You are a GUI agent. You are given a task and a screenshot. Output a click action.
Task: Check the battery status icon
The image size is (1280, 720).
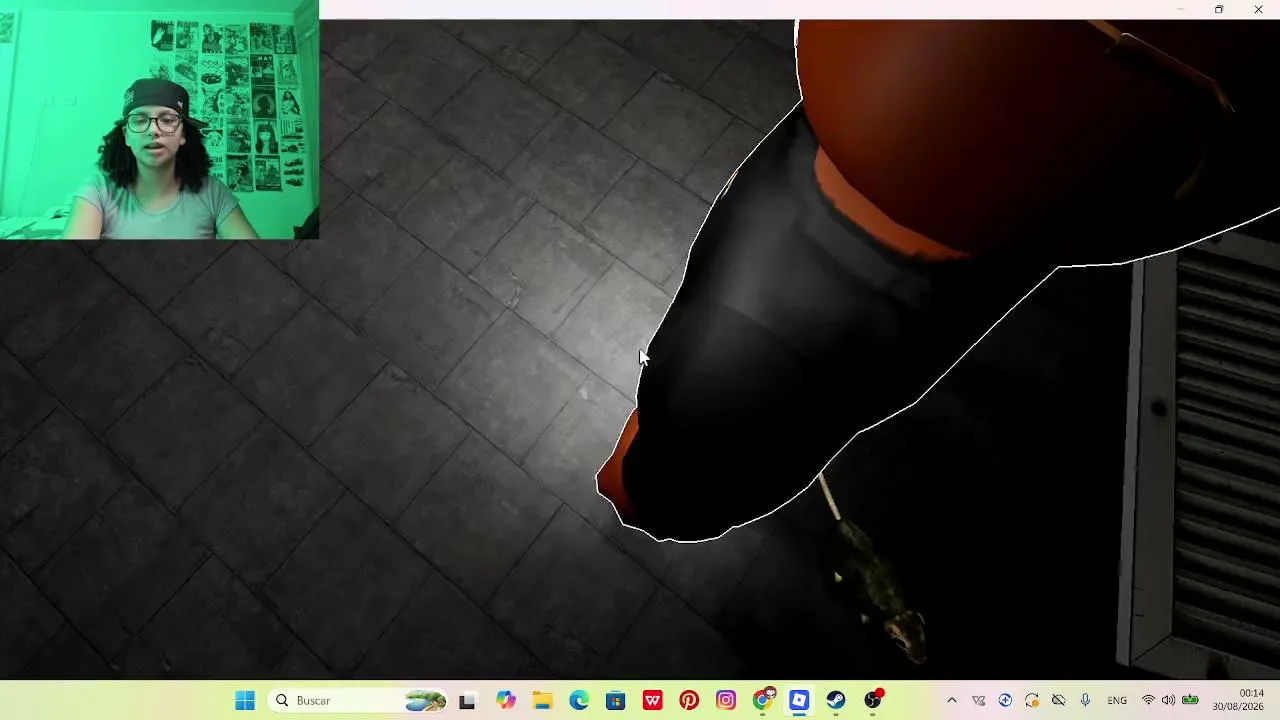pyautogui.click(x=1190, y=700)
